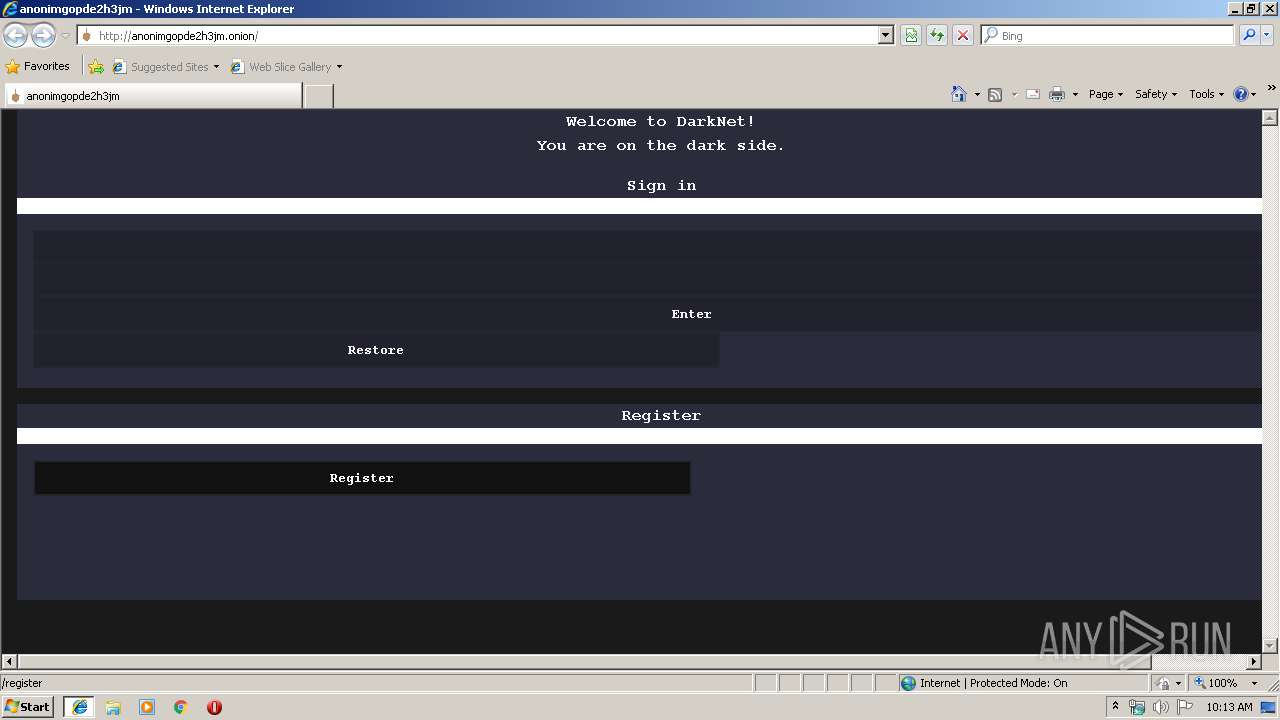The width and height of the screenshot is (1280, 720).
Task: Click the Stop loading icon
Action: tap(962, 36)
